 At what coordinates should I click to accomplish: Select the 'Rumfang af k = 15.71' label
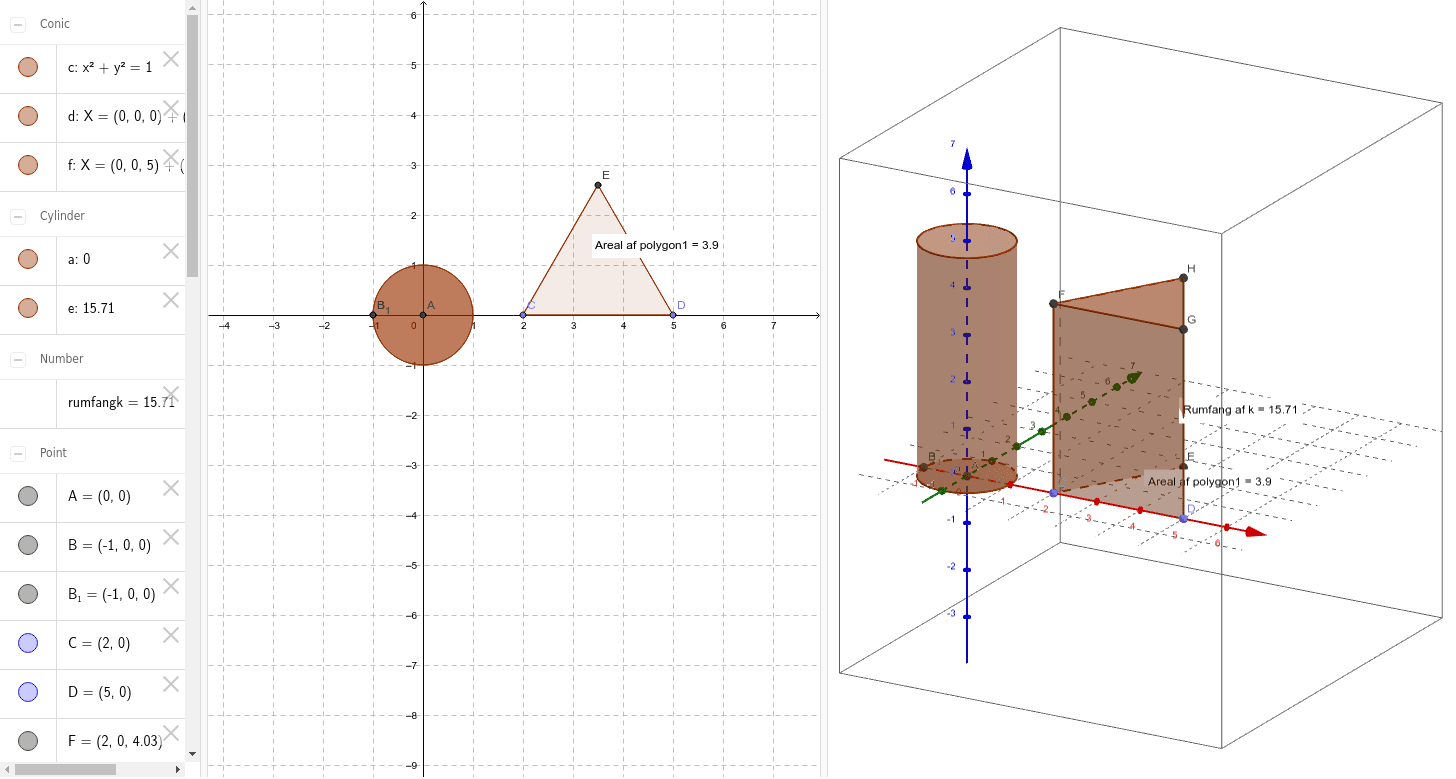click(x=1240, y=409)
